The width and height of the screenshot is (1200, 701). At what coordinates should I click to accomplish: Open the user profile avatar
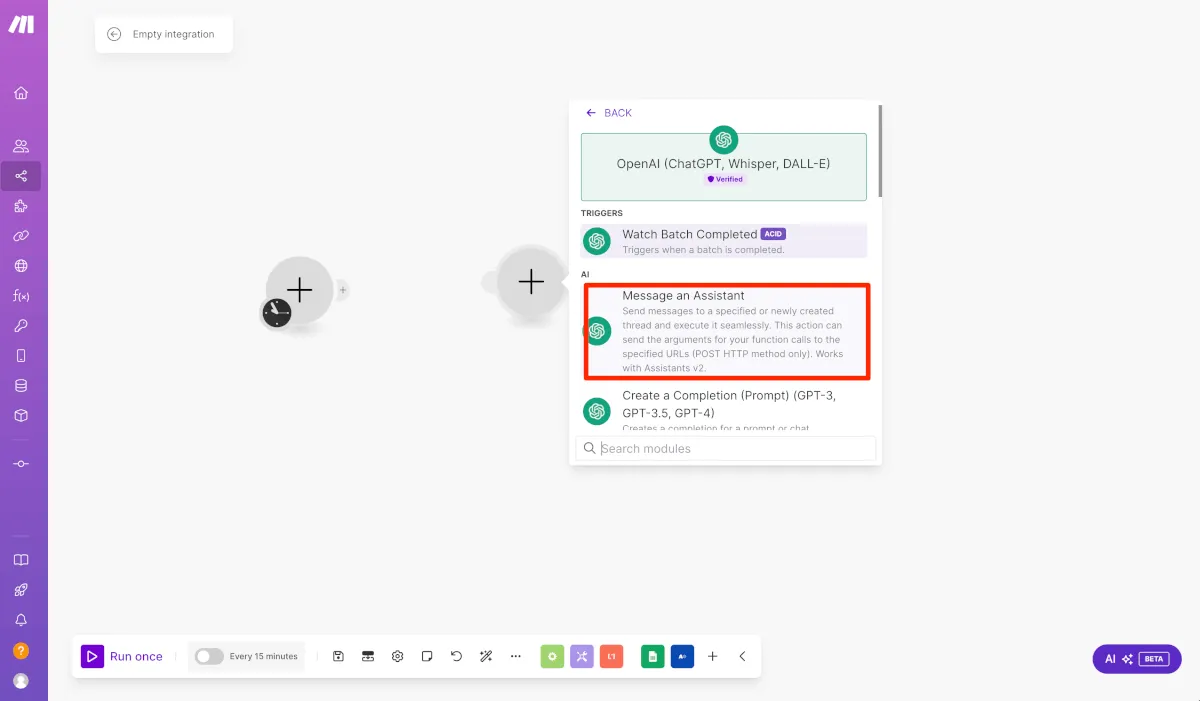click(x=21, y=681)
